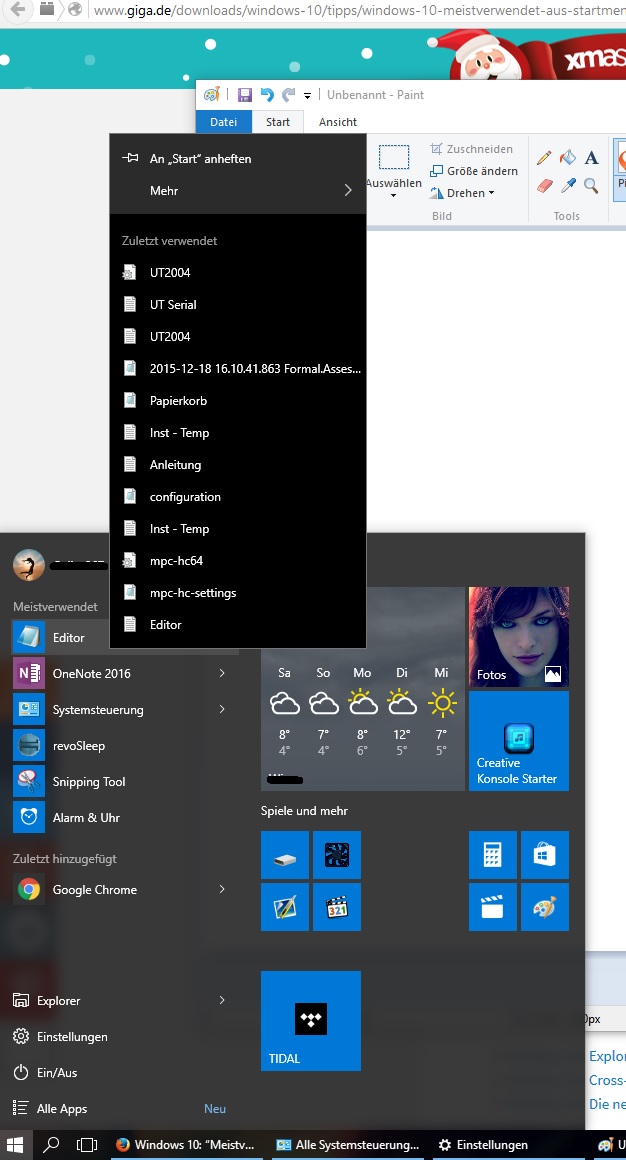Select the Magnifier tool in Paint
Image resolution: width=626 pixels, height=1160 pixels.
pos(591,185)
